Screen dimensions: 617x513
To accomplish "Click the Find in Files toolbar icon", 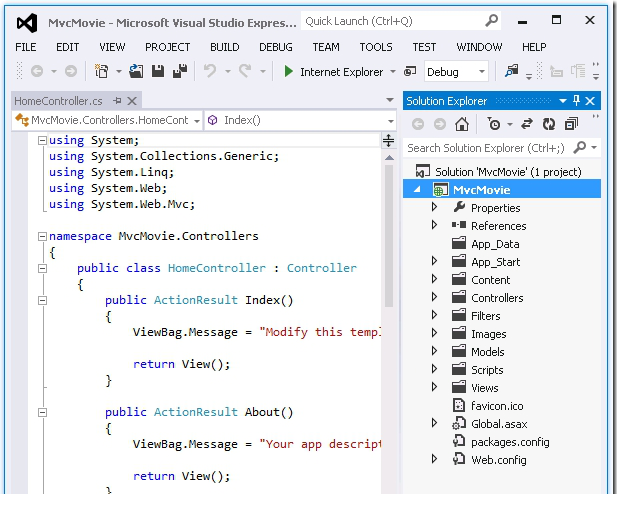I will (512, 71).
